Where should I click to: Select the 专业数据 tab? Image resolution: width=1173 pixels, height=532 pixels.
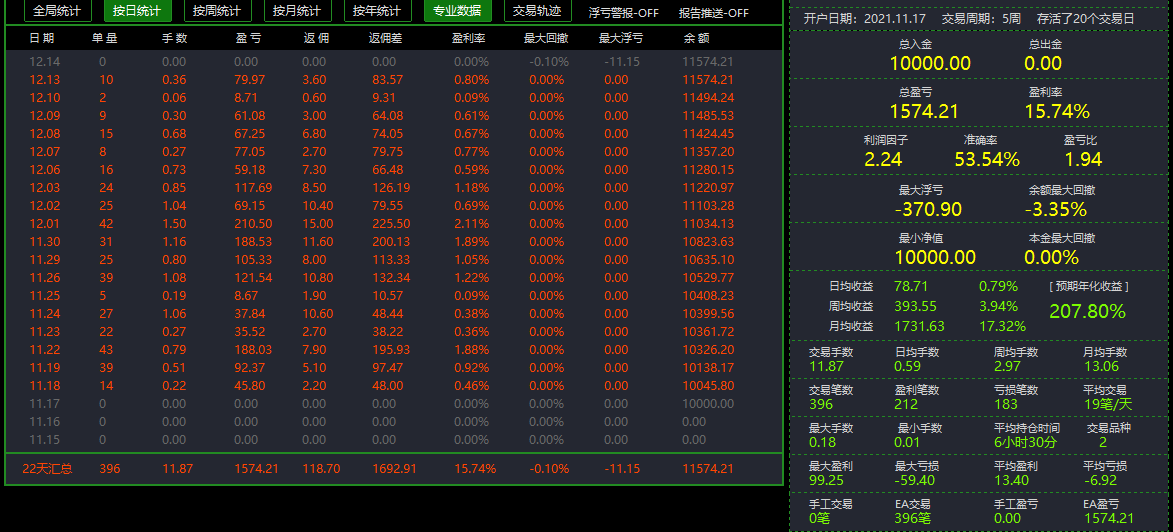click(x=457, y=10)
